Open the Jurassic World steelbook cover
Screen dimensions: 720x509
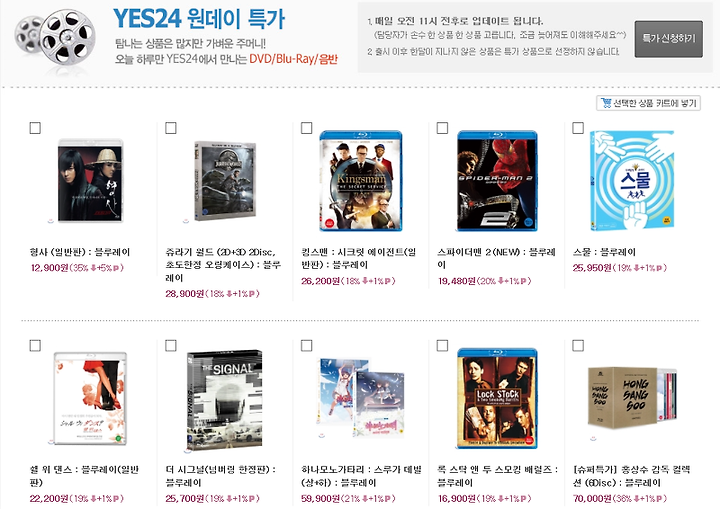click(225, 181)
